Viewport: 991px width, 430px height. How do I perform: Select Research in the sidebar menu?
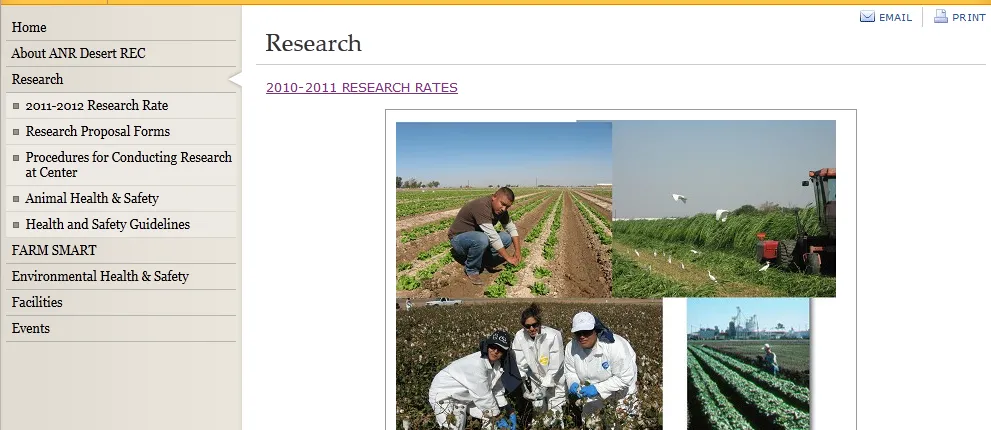(37, 79)
